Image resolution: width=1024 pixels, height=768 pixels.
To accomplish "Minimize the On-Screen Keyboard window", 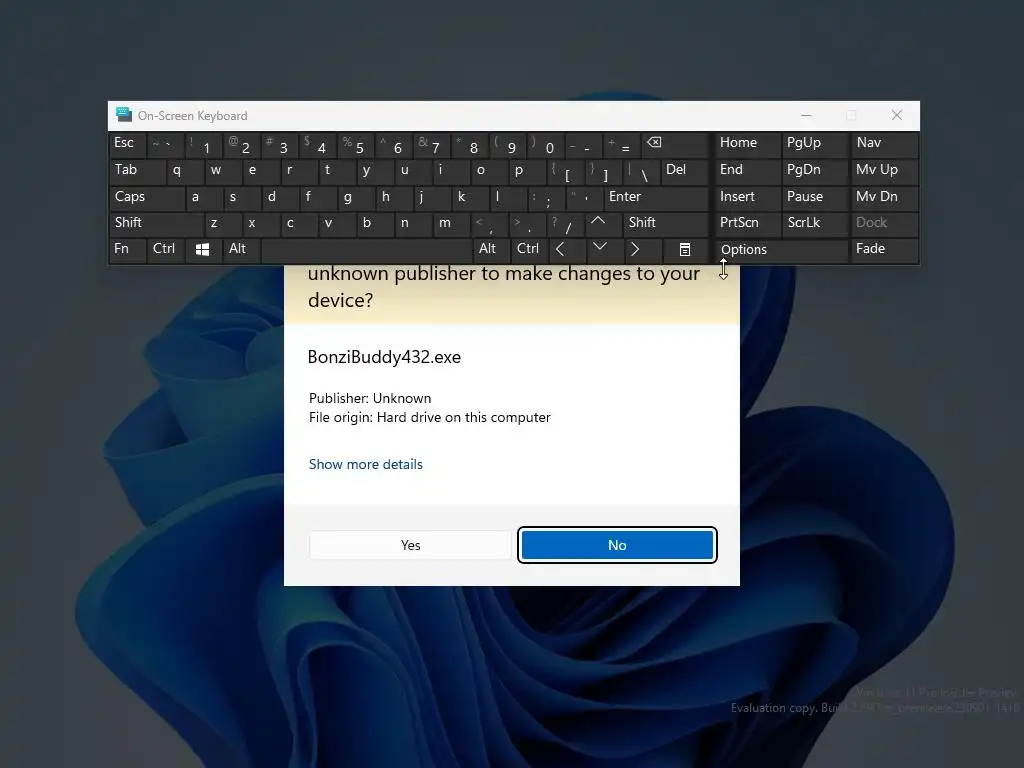I will (x=806, y=116).
